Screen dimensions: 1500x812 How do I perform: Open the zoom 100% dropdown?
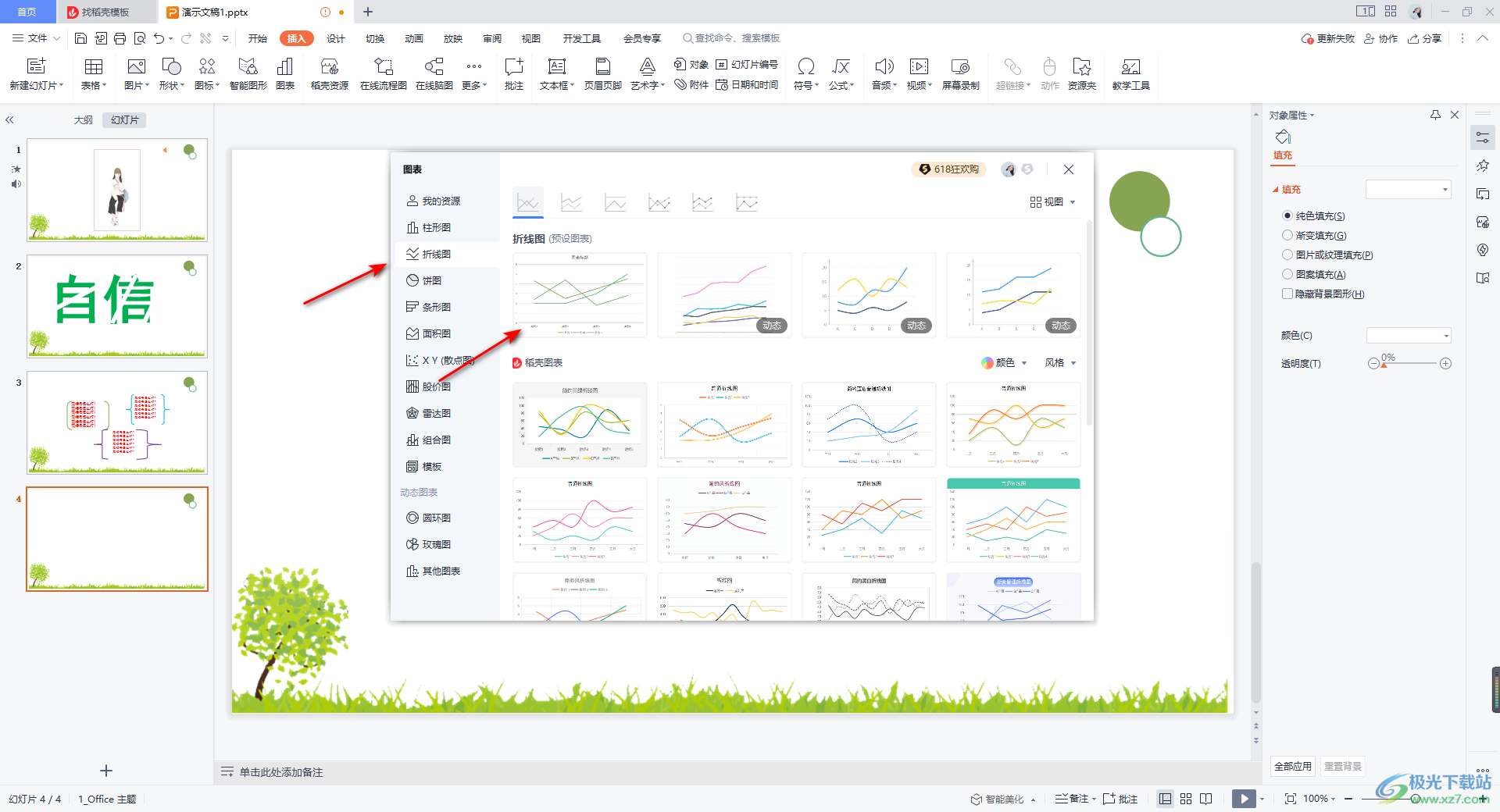(x=1320, y=799)
